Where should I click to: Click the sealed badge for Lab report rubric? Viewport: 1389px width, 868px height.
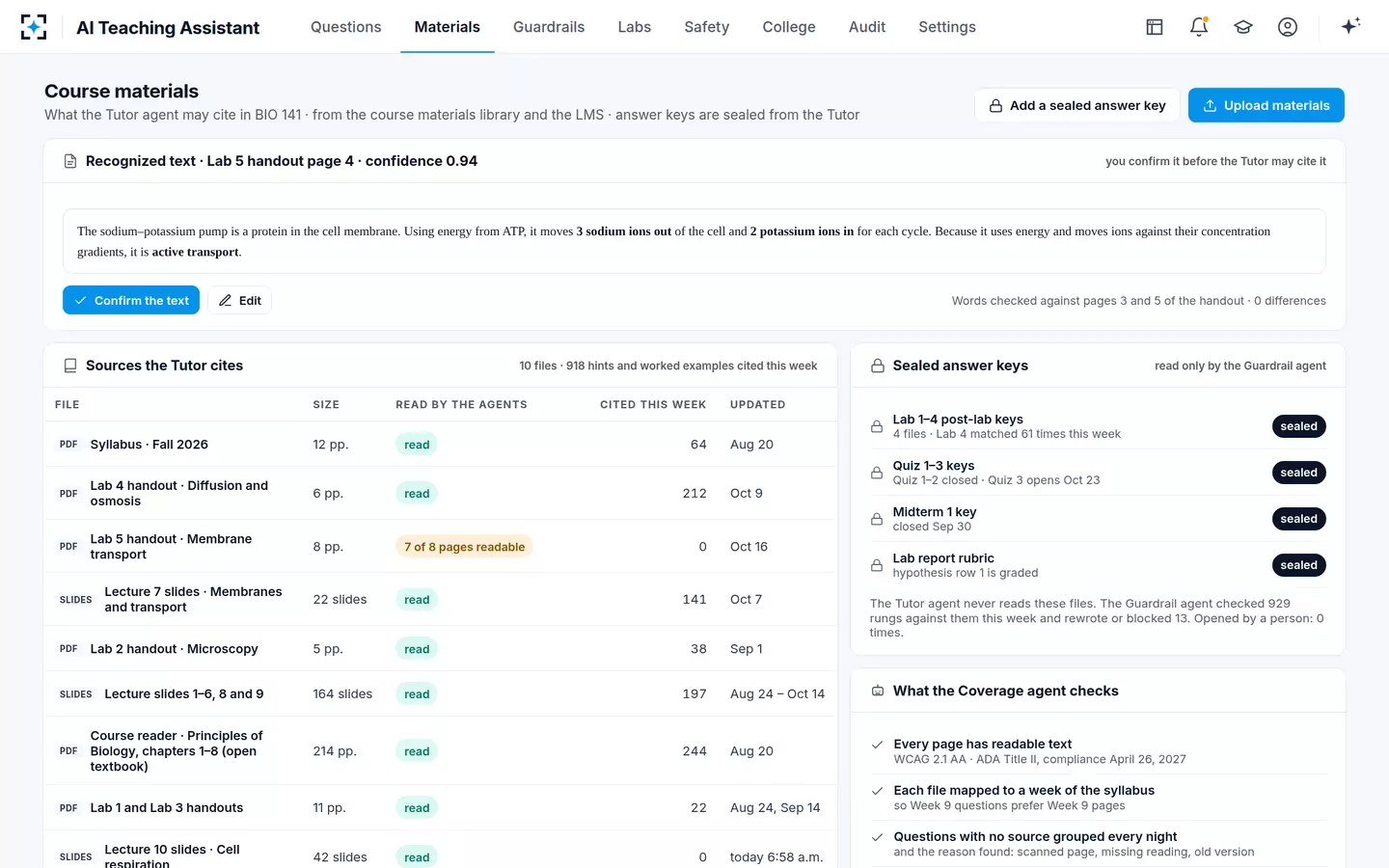pos(1298,565)
